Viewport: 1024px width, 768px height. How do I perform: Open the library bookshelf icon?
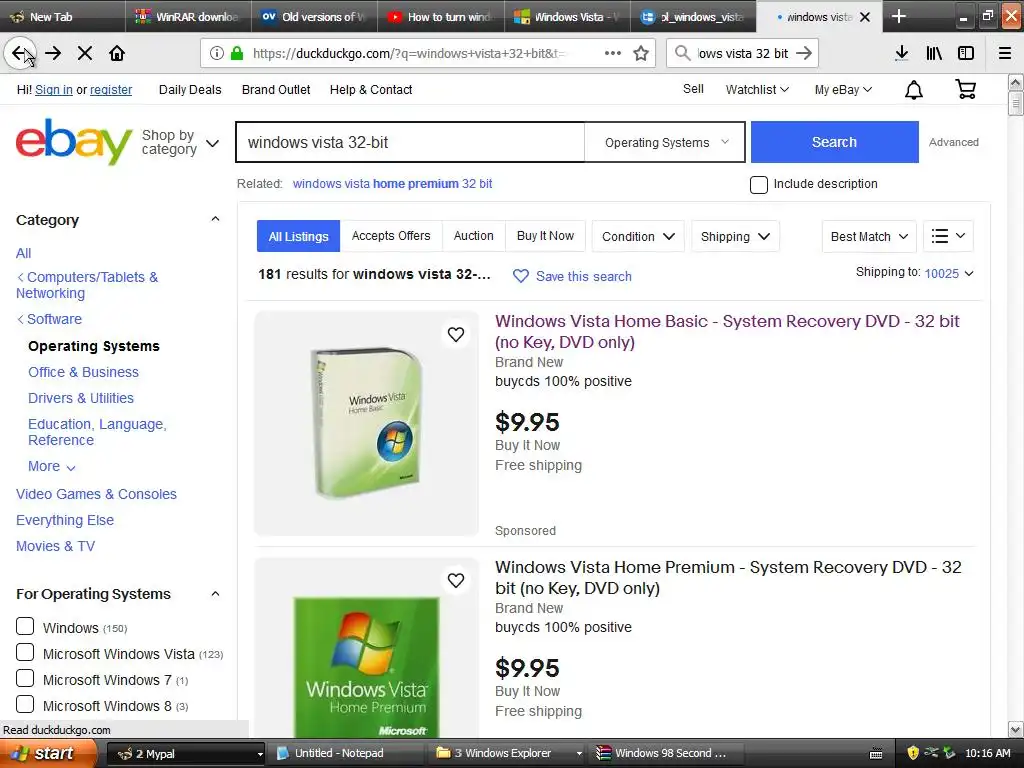coord(934,54)
